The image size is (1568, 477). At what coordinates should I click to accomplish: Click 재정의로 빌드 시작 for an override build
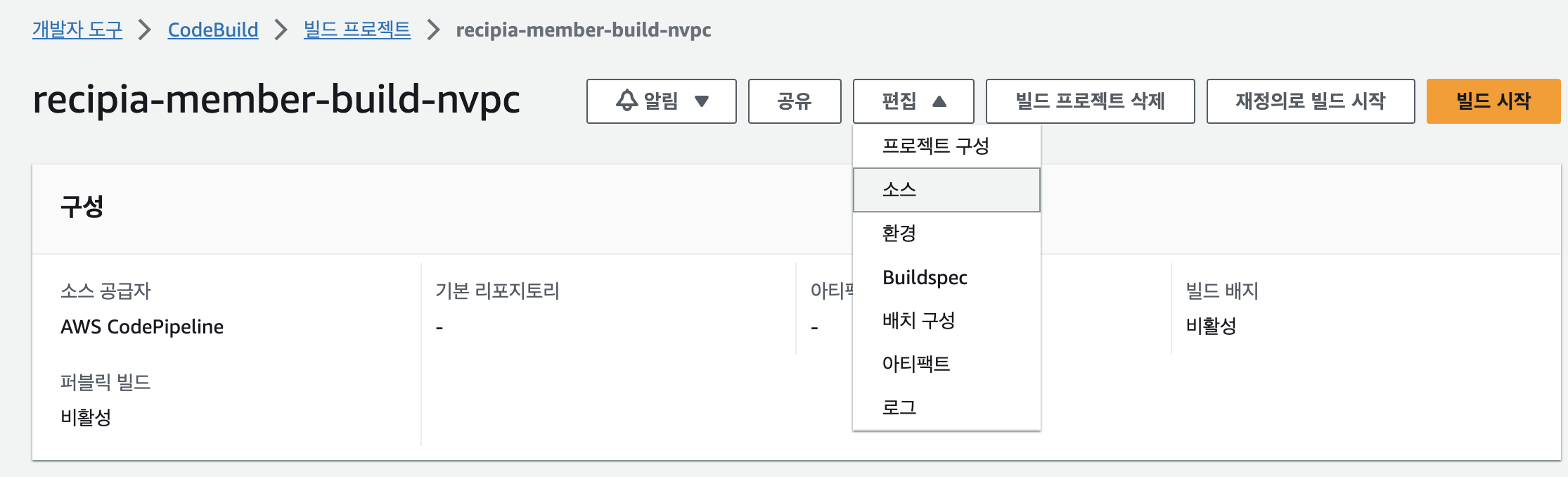pyautogui.click(x=1310, y=101)
